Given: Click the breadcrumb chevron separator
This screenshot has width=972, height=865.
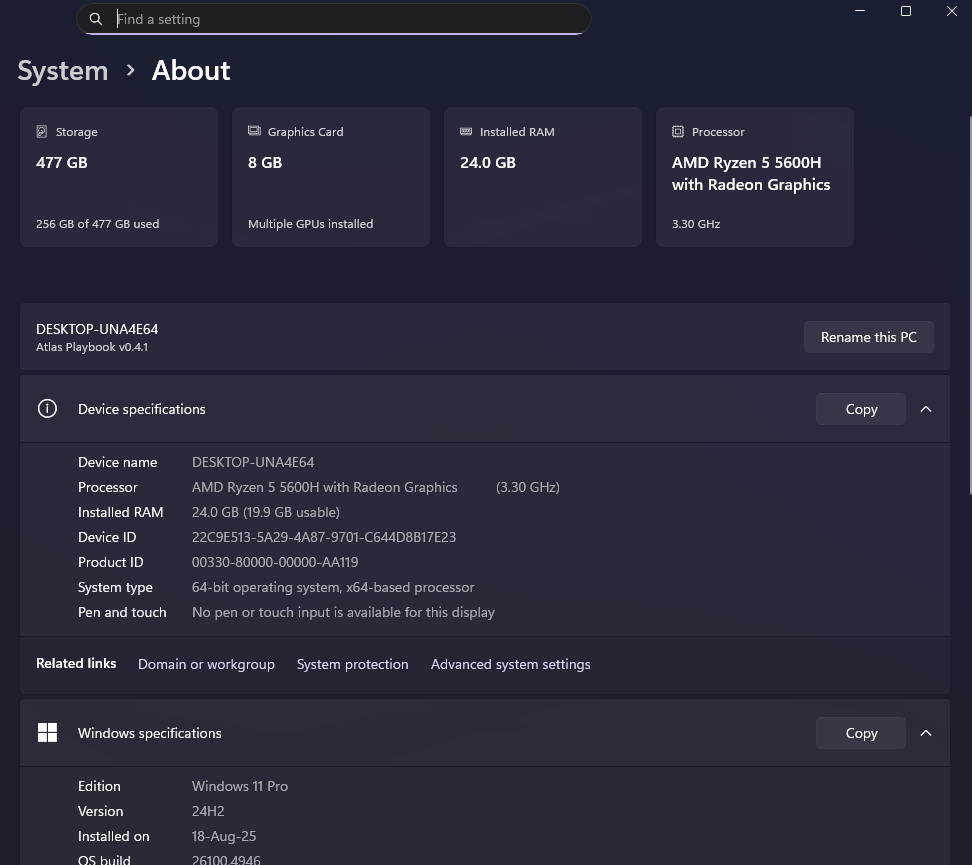Looking at the screenshot, I should pyautogui.click(x=130, y=70).
